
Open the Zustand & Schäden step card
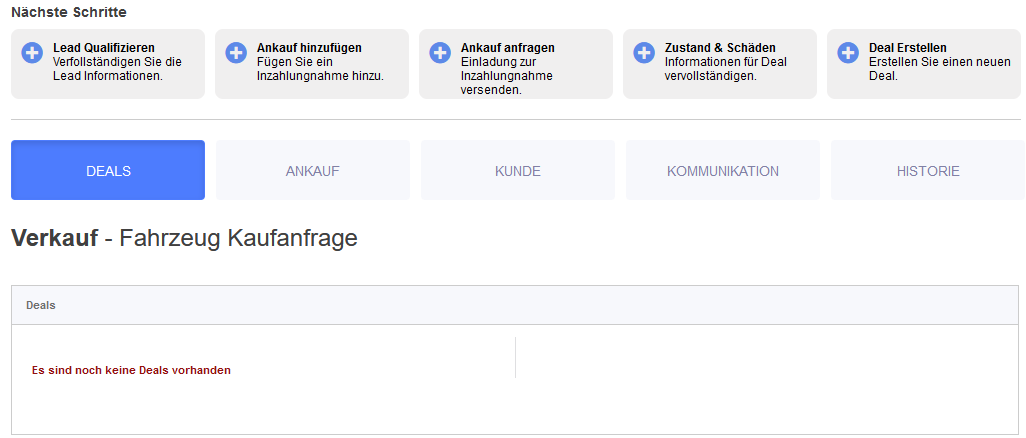pos(720,64)
